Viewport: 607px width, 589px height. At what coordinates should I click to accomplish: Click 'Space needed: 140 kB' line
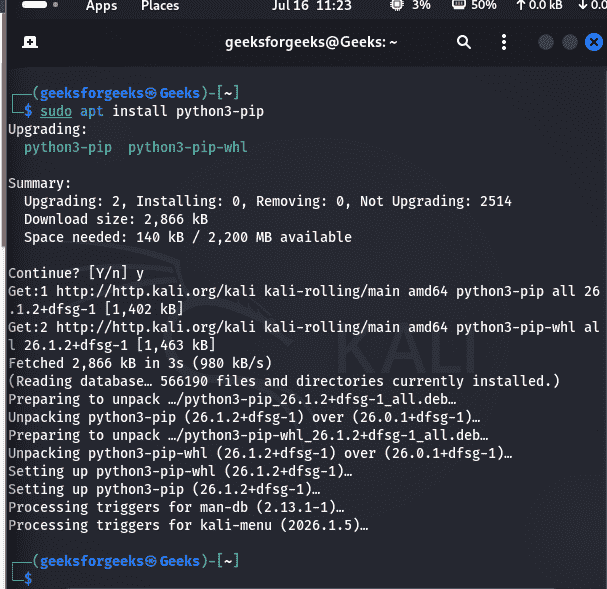[x=188, y=237]
